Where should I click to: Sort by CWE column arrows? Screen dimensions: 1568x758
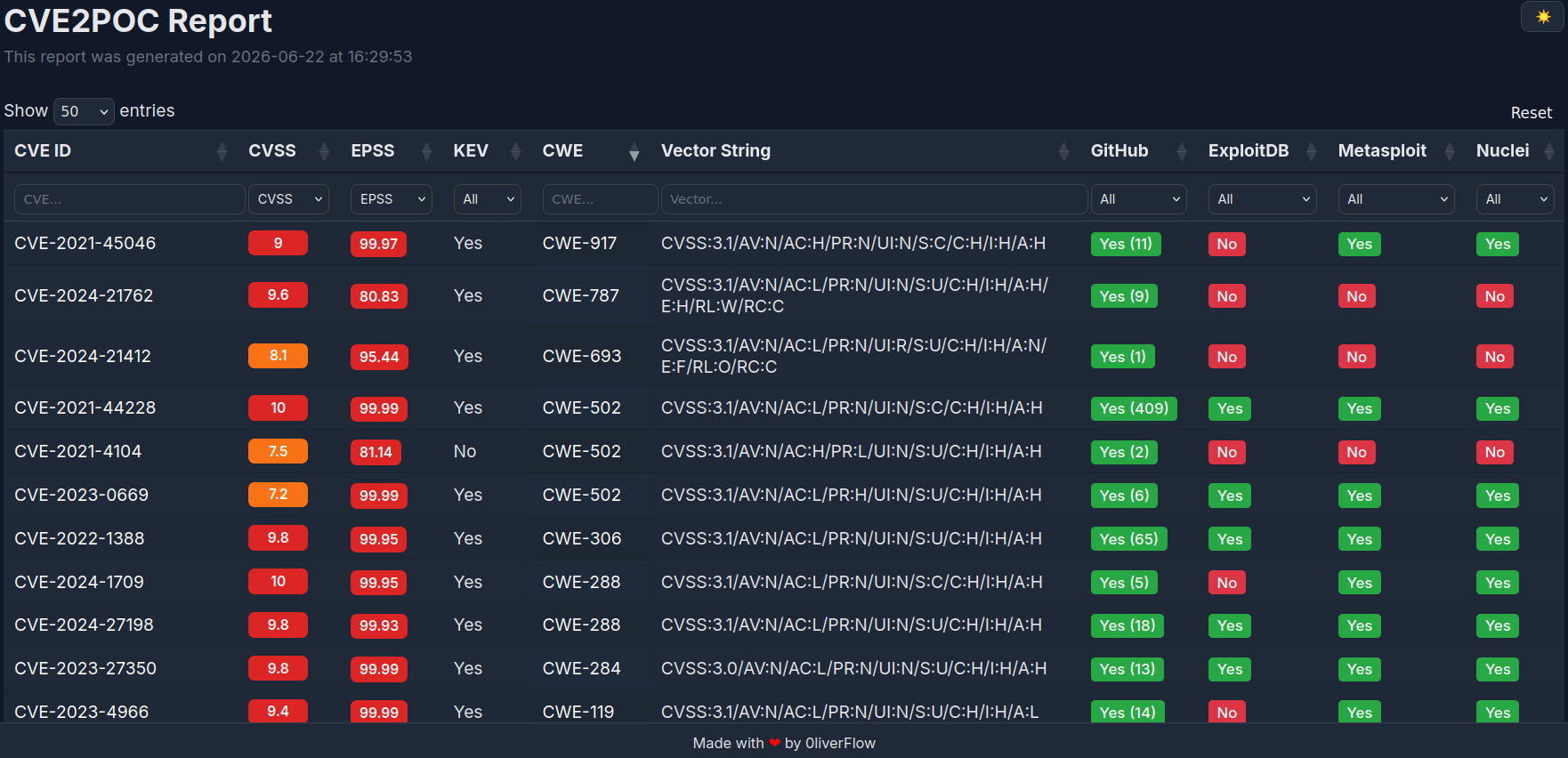634,152
